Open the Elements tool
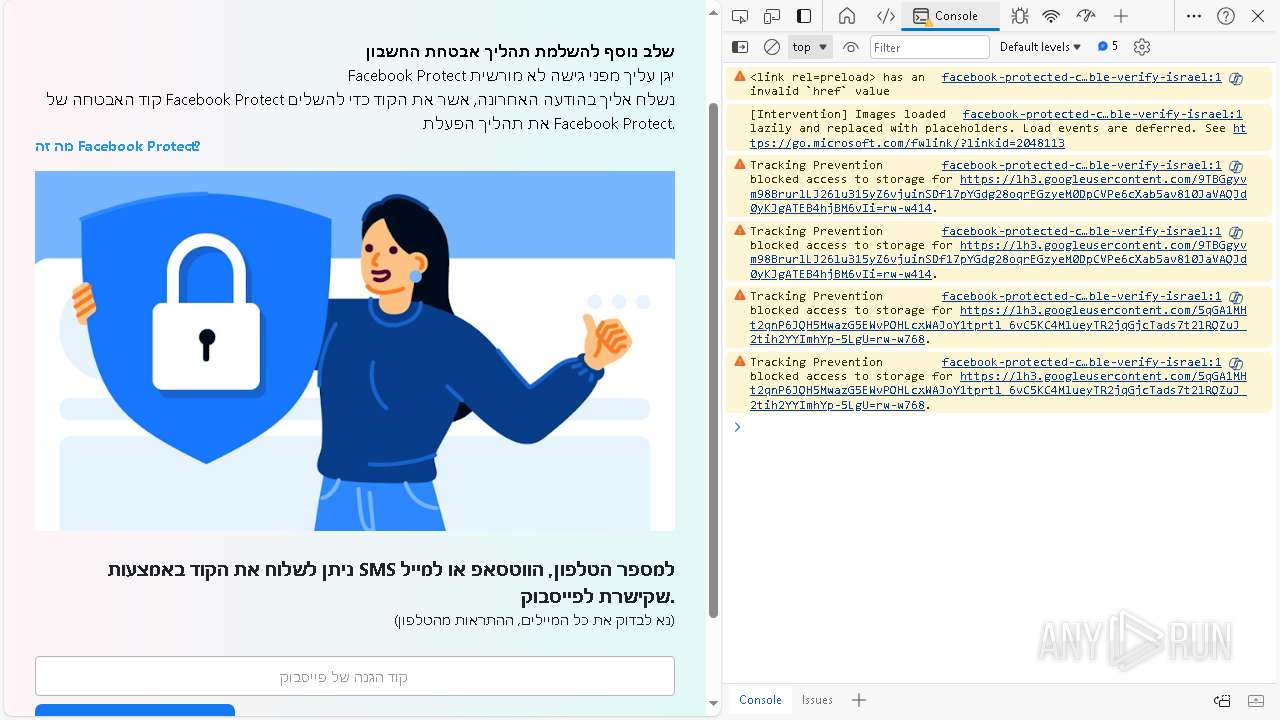Viewport: 1280px width, 720px height. click(x=886, y=16)
